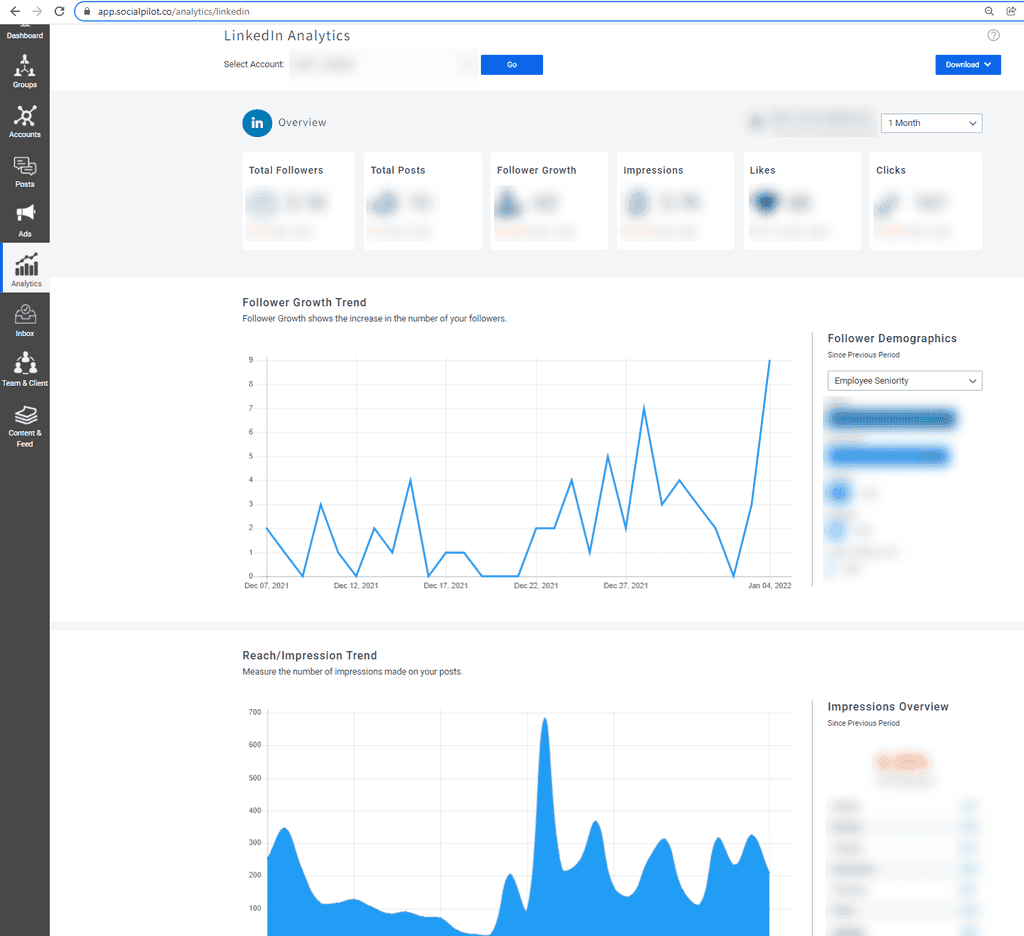This screenshot has height=936, width=1024.
Task: Expand the Download button options
Action: coord(987,64)
